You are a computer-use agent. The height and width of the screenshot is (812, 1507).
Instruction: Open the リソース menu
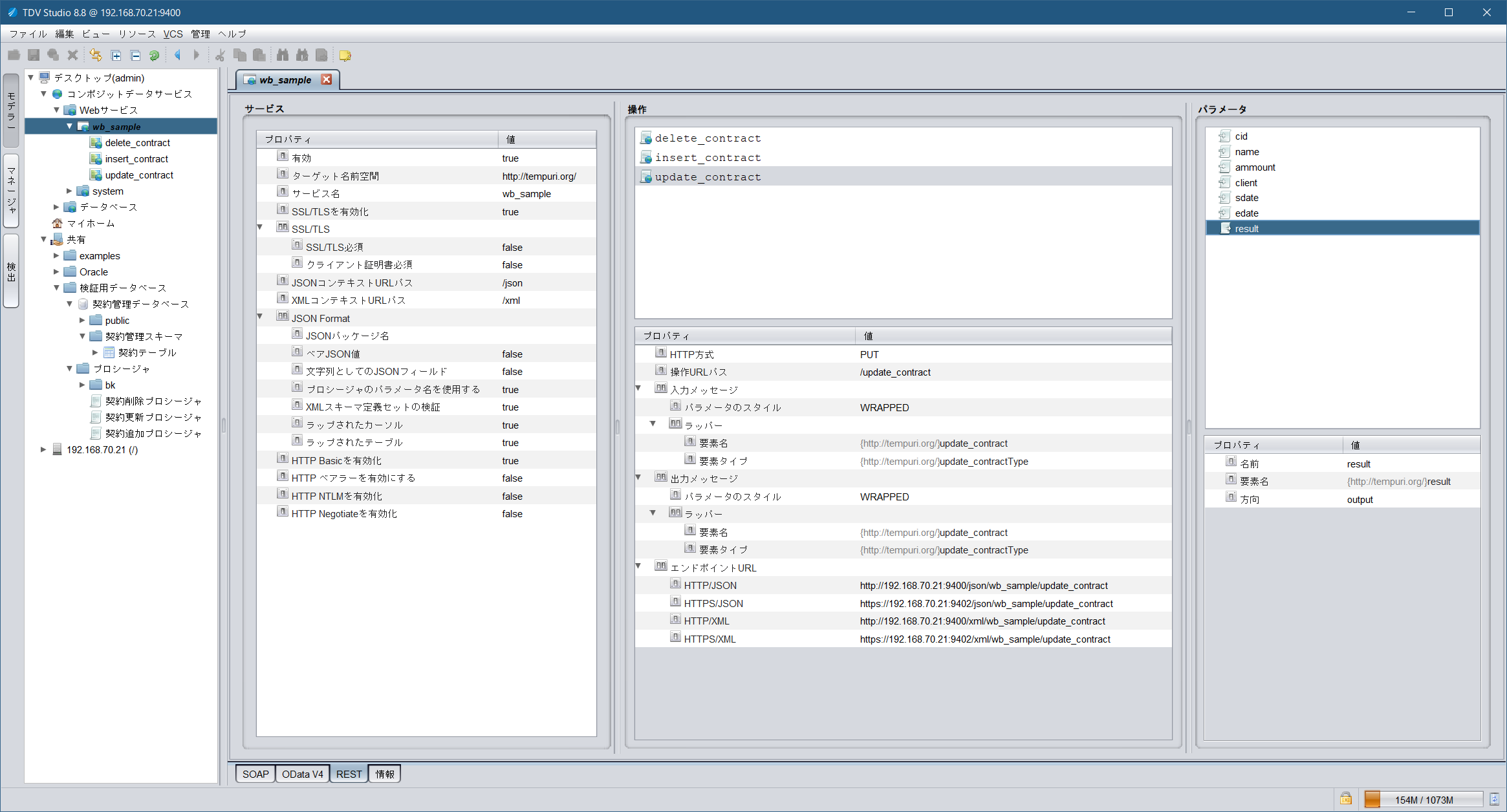pyautogui.click(x=137, y=34)
